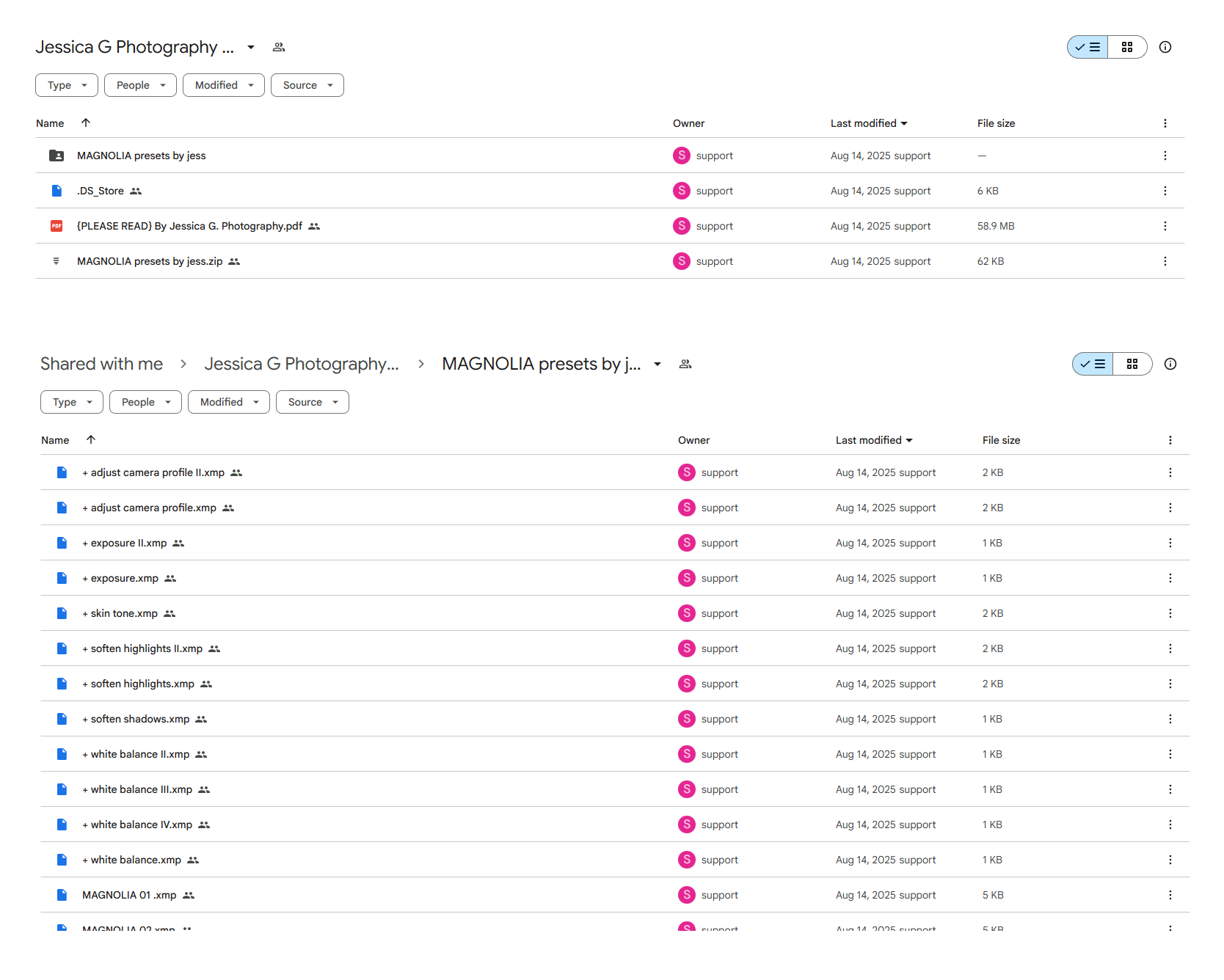
Task: Open bottom panel header more options
Action: pos(1170,440)
